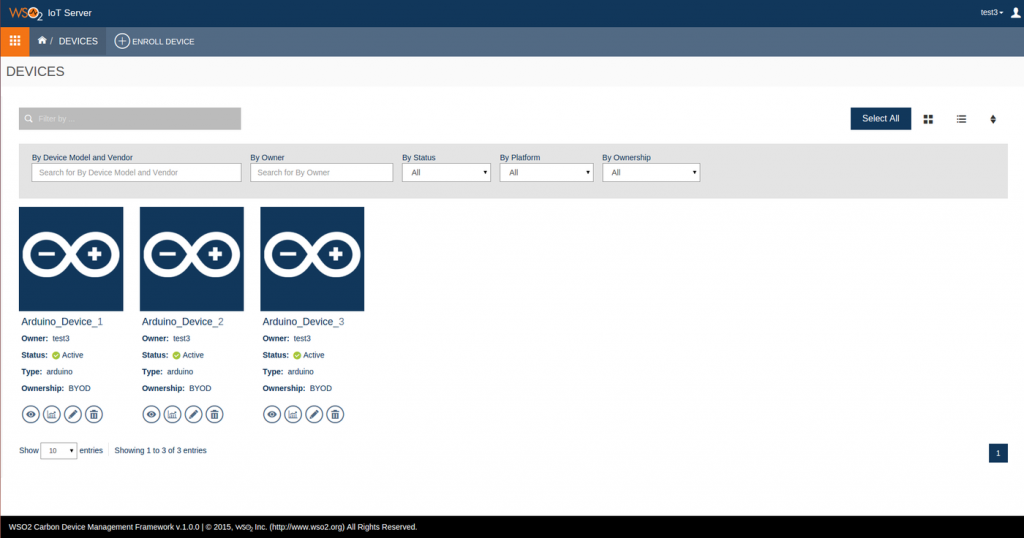The width and height of the screenshot is (1024, 538).
Task: Edit Arduino_Device_2 with pencil icon
Action: coord(193,414)
